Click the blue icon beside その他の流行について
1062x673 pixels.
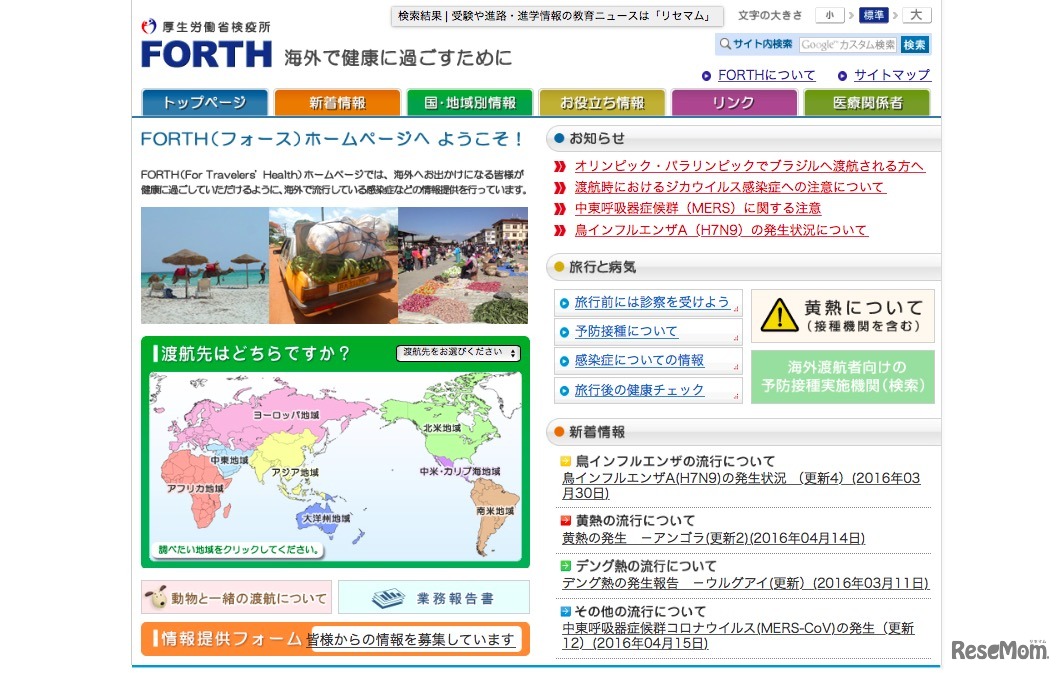click(564, 611)
